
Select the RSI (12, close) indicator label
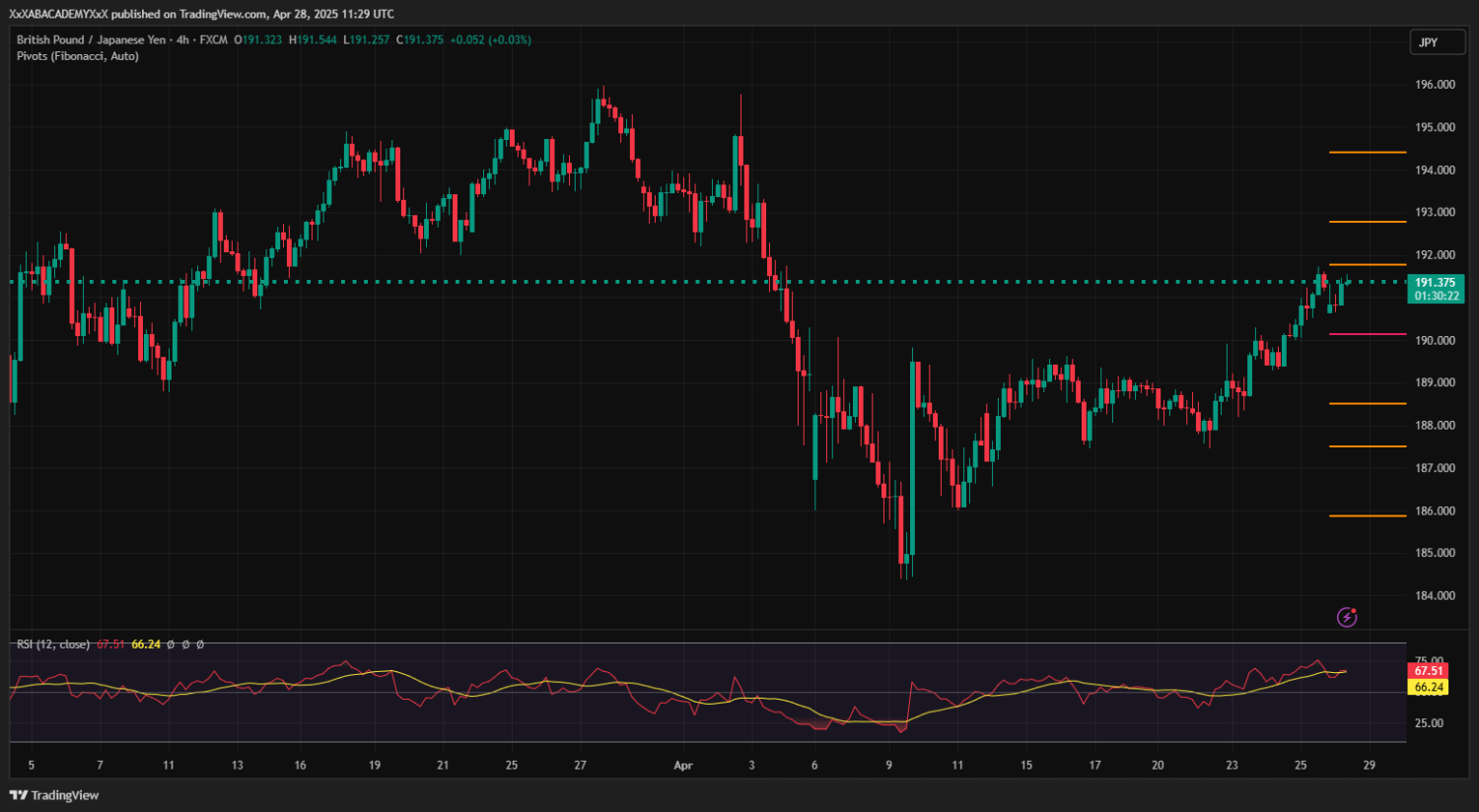pyautogui.click(x=53, y=644)
